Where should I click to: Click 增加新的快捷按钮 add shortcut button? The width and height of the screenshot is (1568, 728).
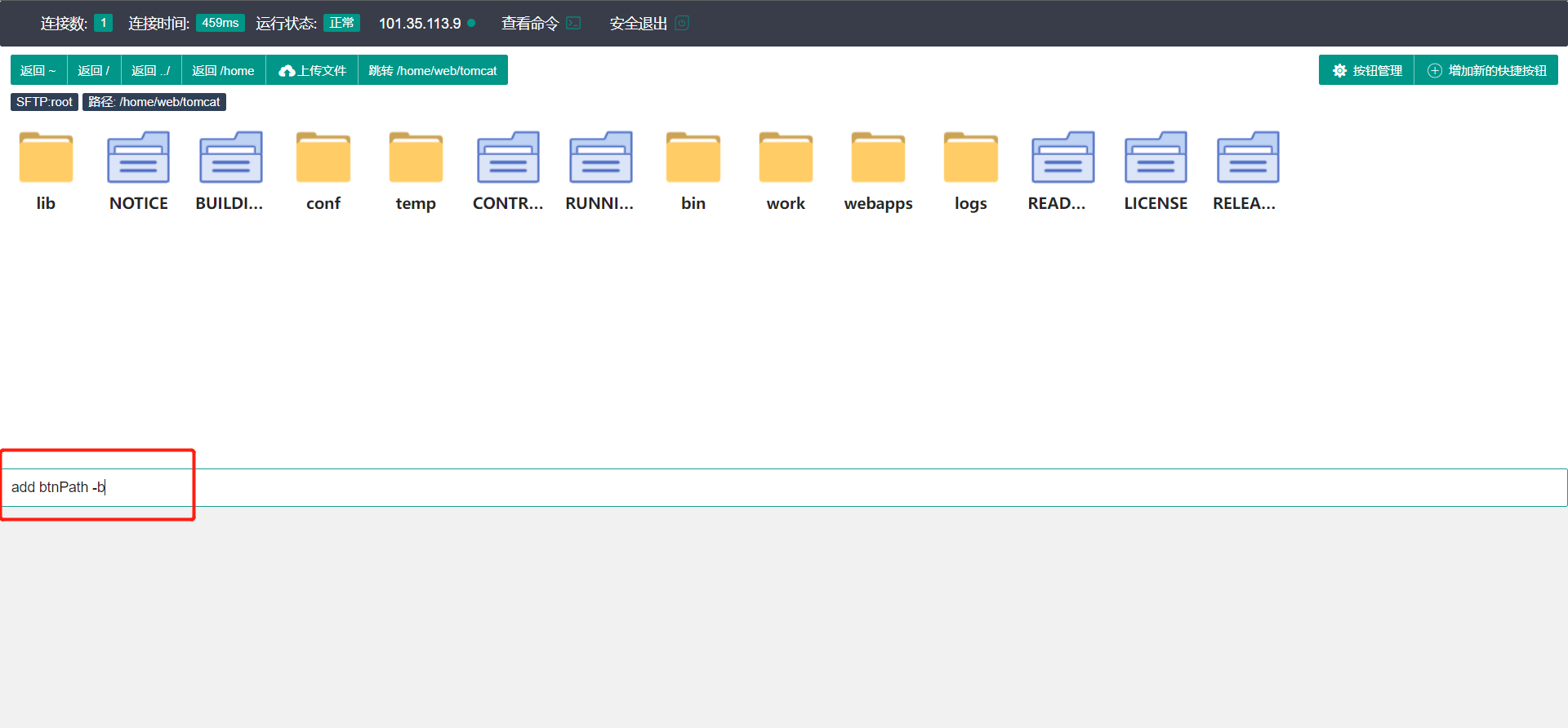click(1486, 70)
